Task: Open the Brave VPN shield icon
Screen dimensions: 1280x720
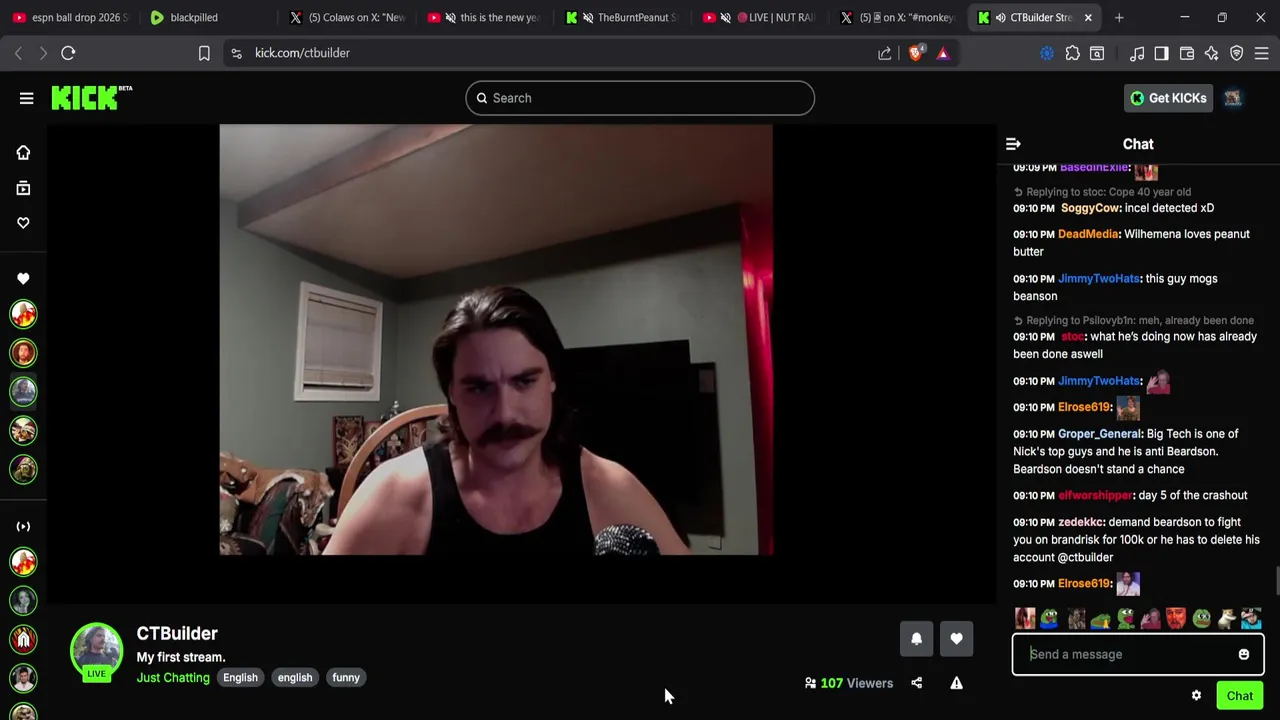Action: click(1237, 53)
